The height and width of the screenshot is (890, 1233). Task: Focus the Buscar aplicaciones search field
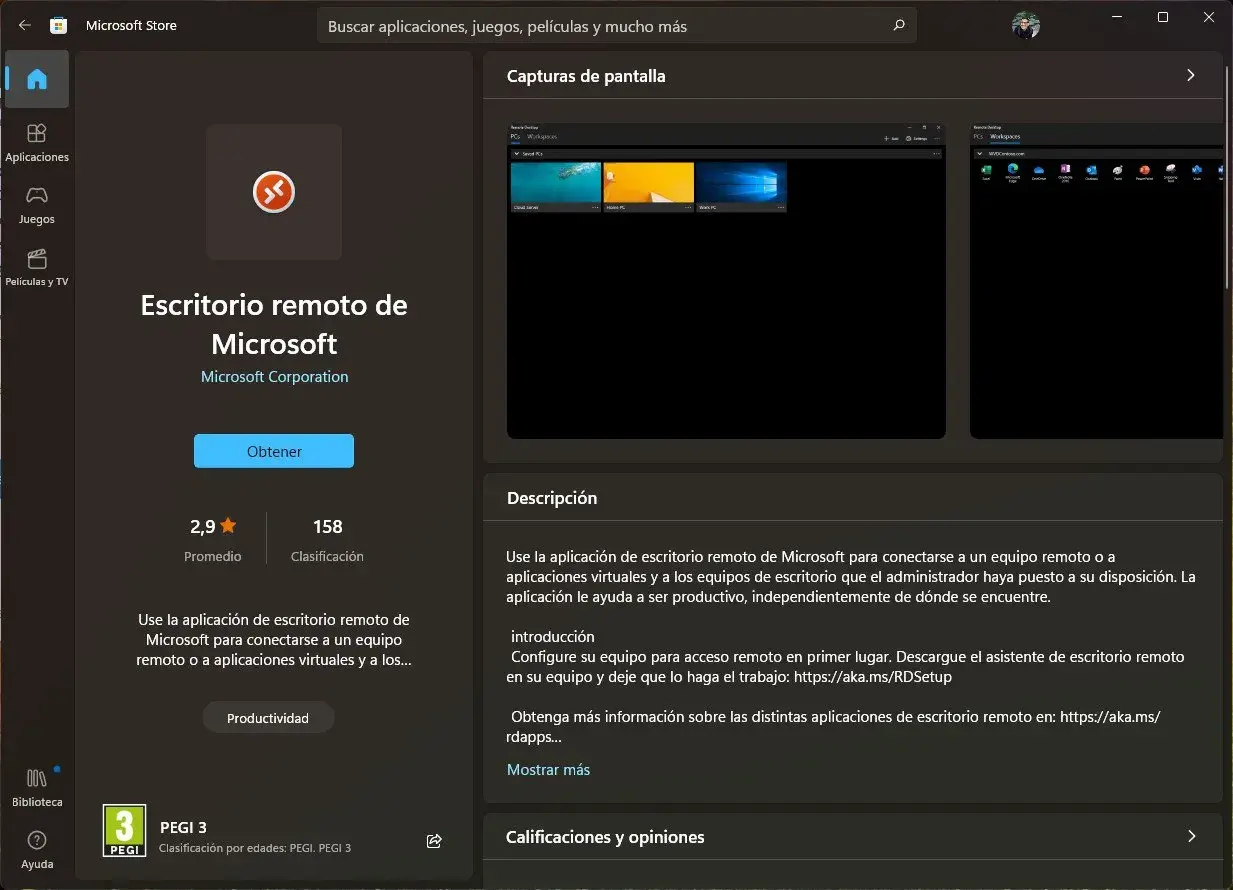click(617, 26)
